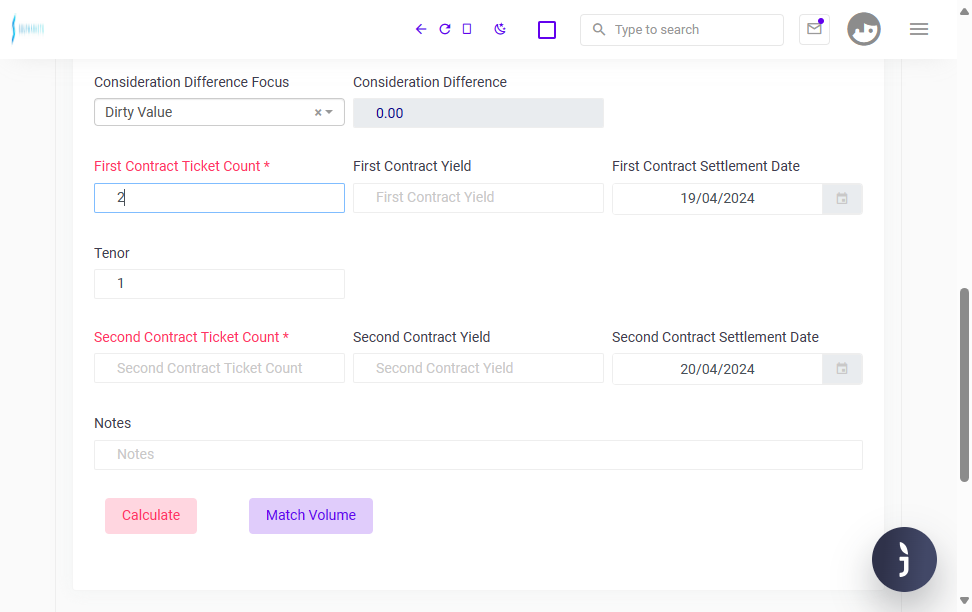Click the Notes label
This screenshot has width=972, height=612.
pos(112,423)
